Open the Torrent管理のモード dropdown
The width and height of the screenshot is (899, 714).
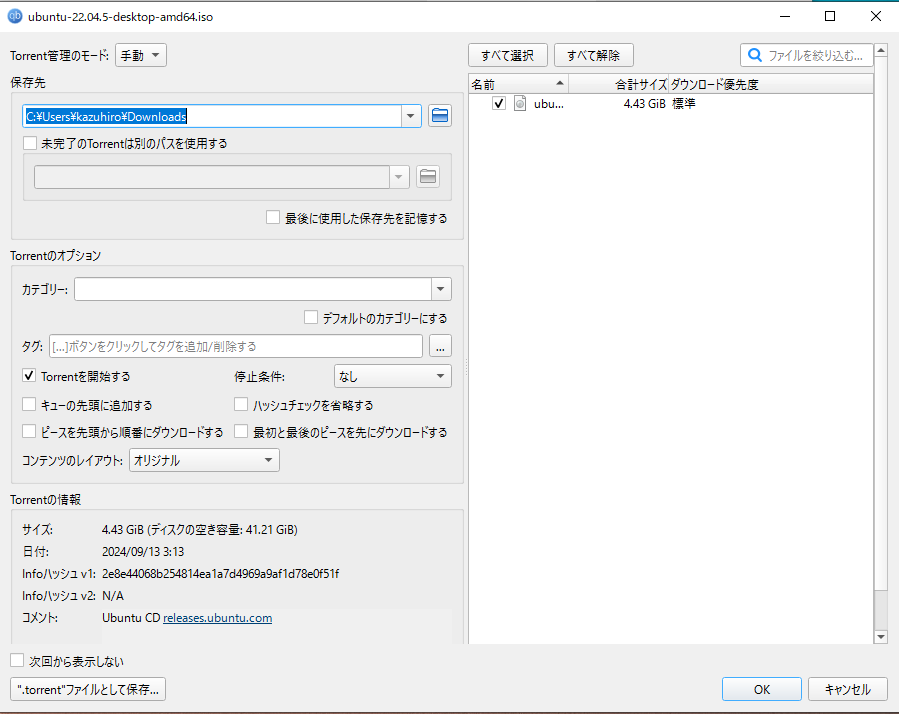coord(141,56)
